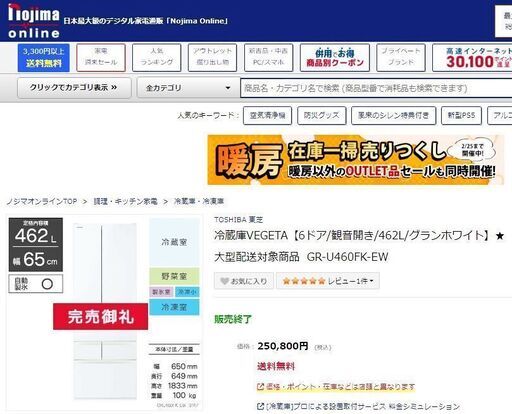Click the 防災グッズ keyword button
512x414 pixels.
[322, 115]
